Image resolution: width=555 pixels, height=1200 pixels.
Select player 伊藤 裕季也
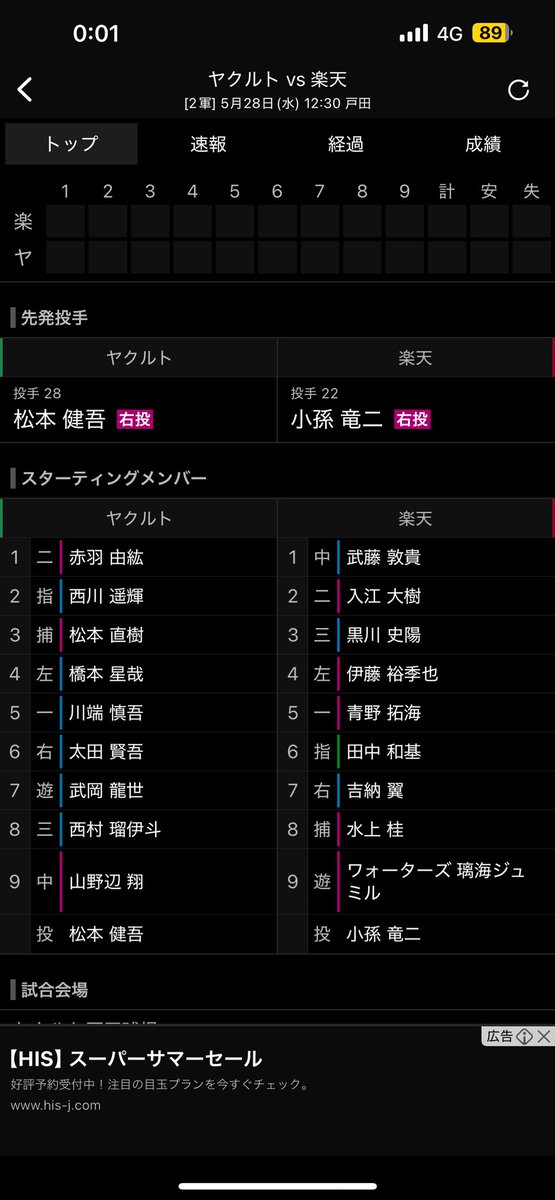pos(392,674)
